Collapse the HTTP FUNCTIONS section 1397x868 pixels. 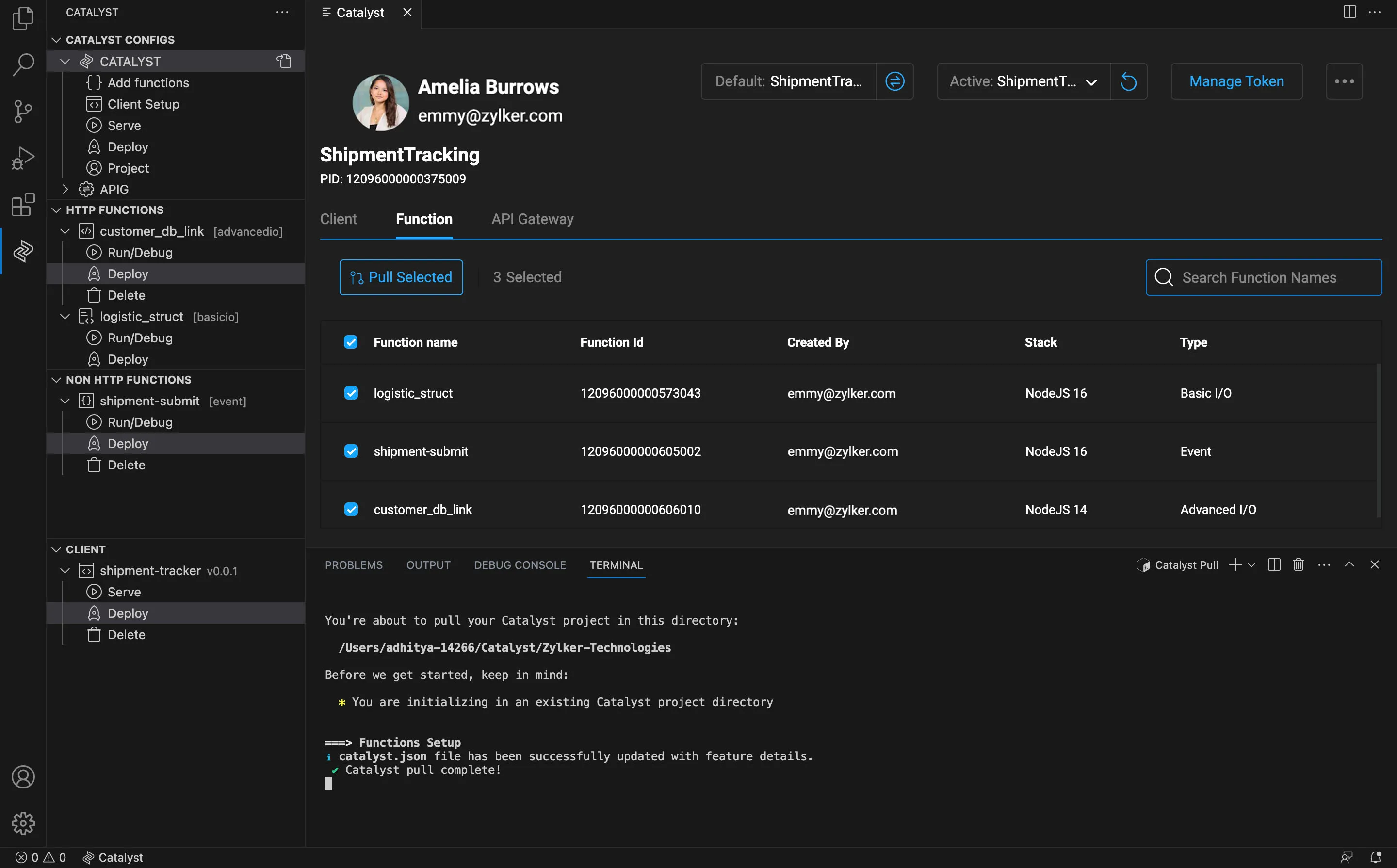tap(56, 210)
